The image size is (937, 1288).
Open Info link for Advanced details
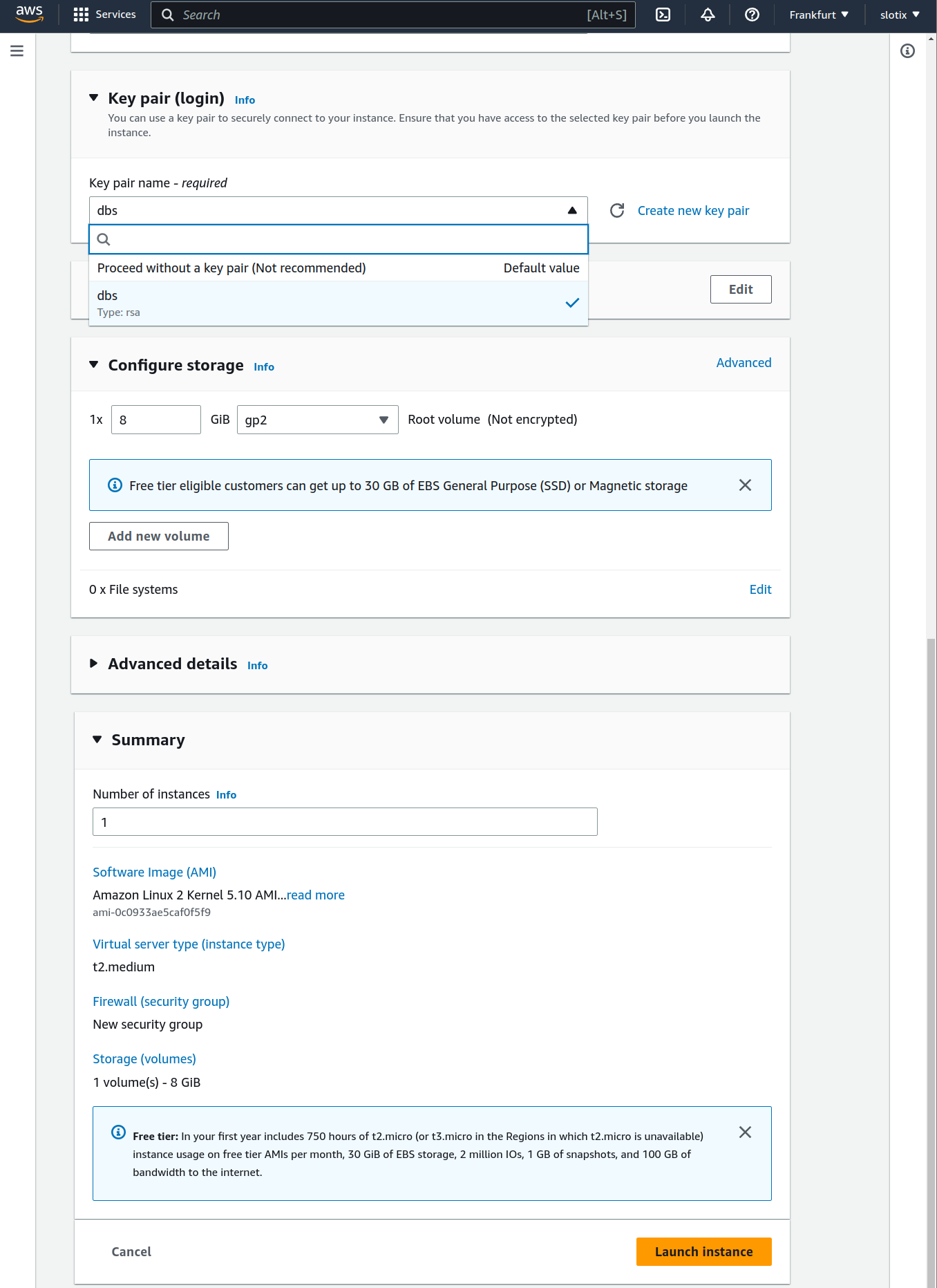click(x=258, y=666)
